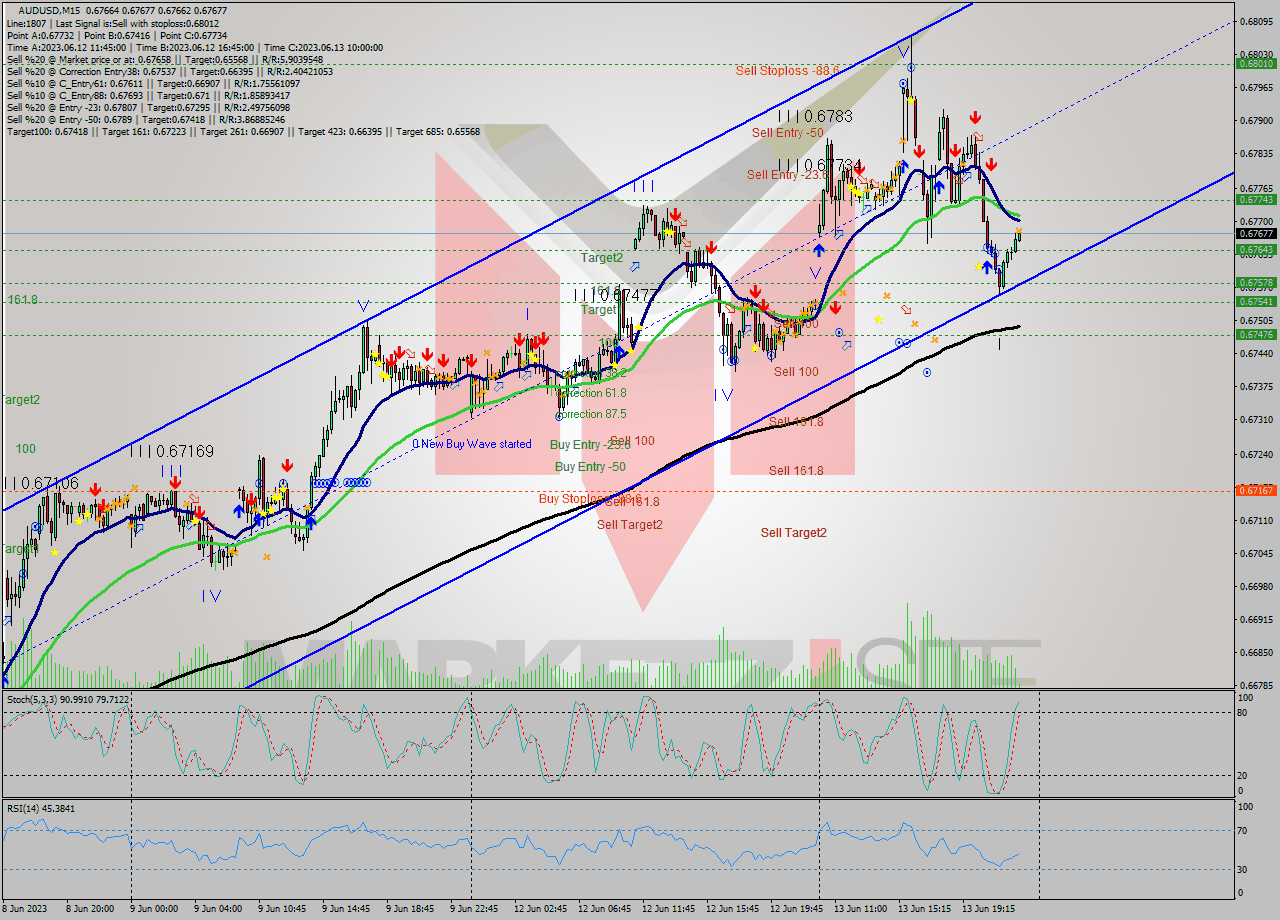Click the green 0.67643 price tag

click(x=1255, y=249)
